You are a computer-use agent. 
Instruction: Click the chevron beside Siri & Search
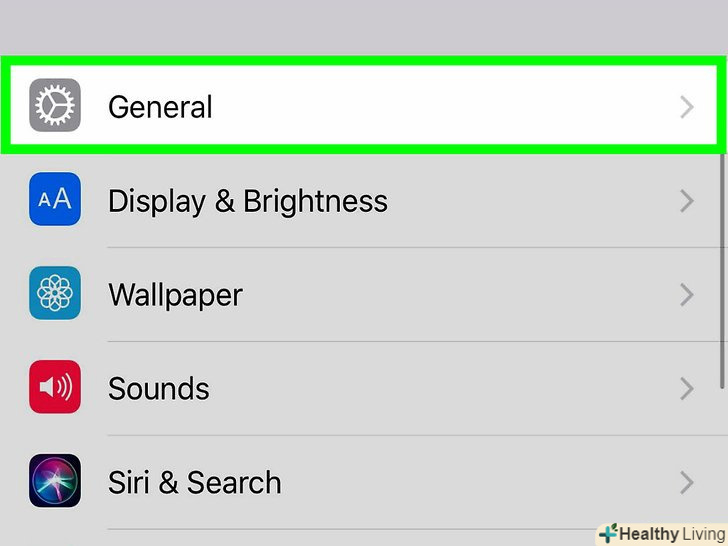coord(686,482)
